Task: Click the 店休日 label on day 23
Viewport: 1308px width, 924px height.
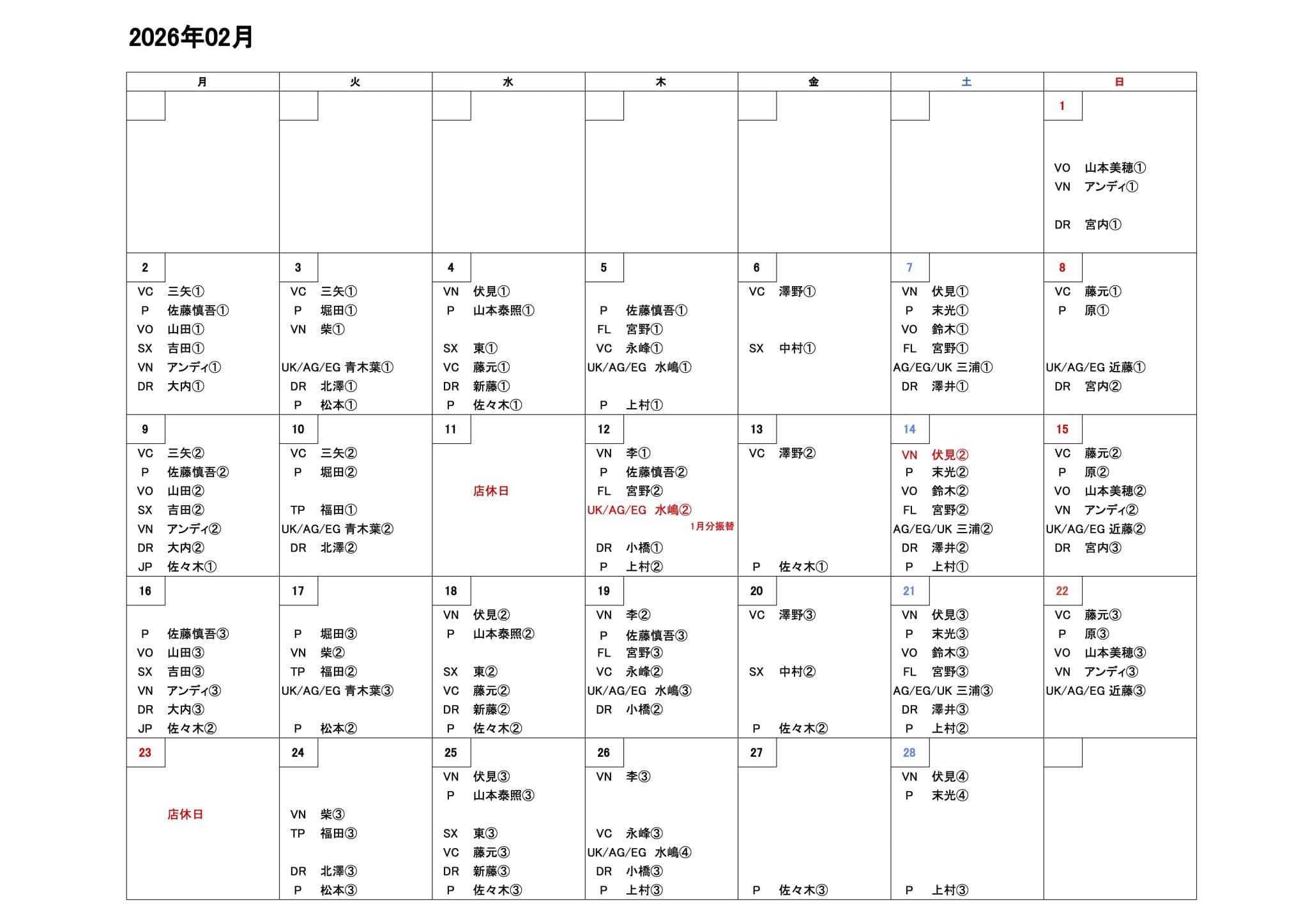Action: 185,814
